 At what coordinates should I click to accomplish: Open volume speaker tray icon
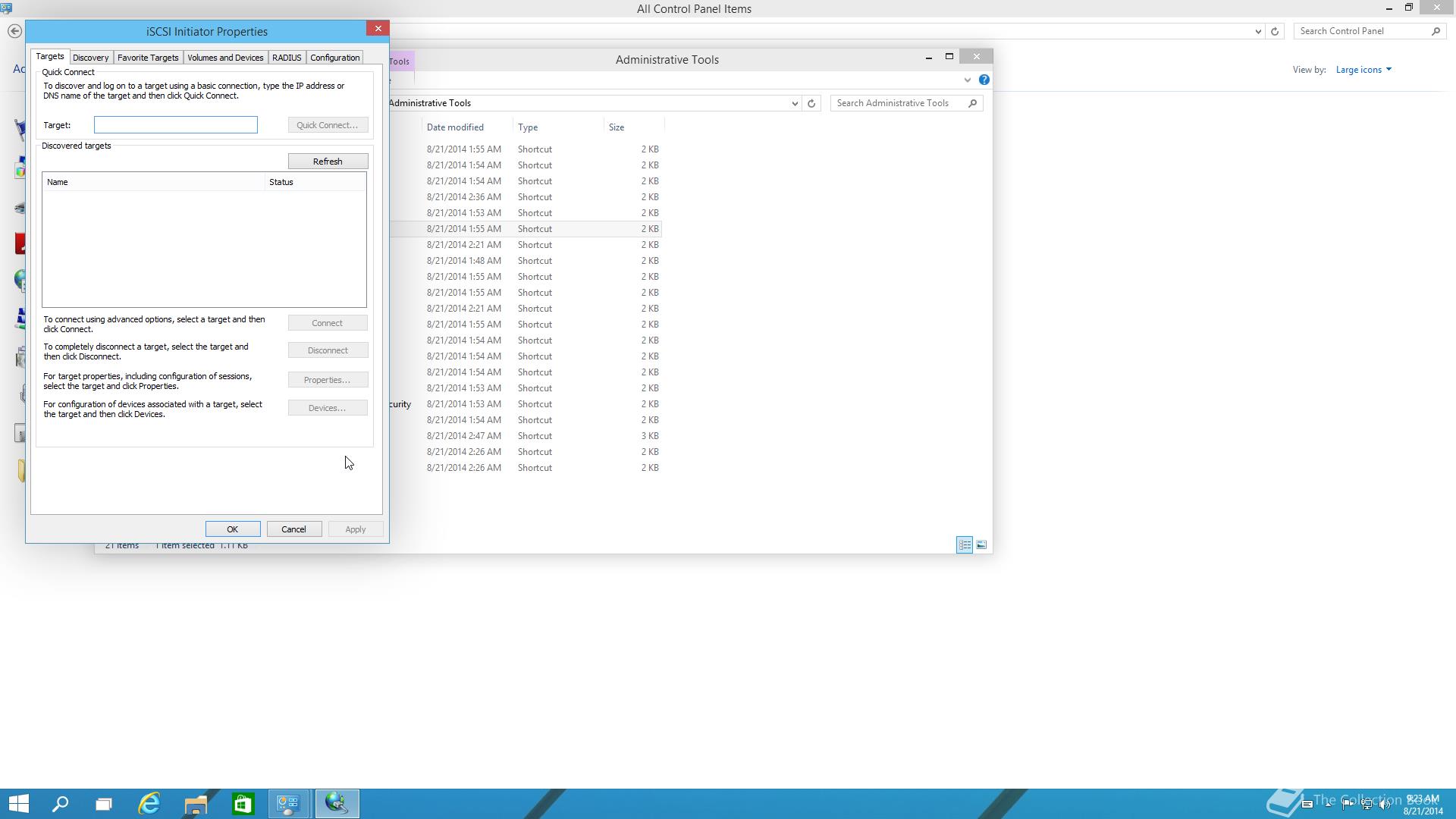1385,805
